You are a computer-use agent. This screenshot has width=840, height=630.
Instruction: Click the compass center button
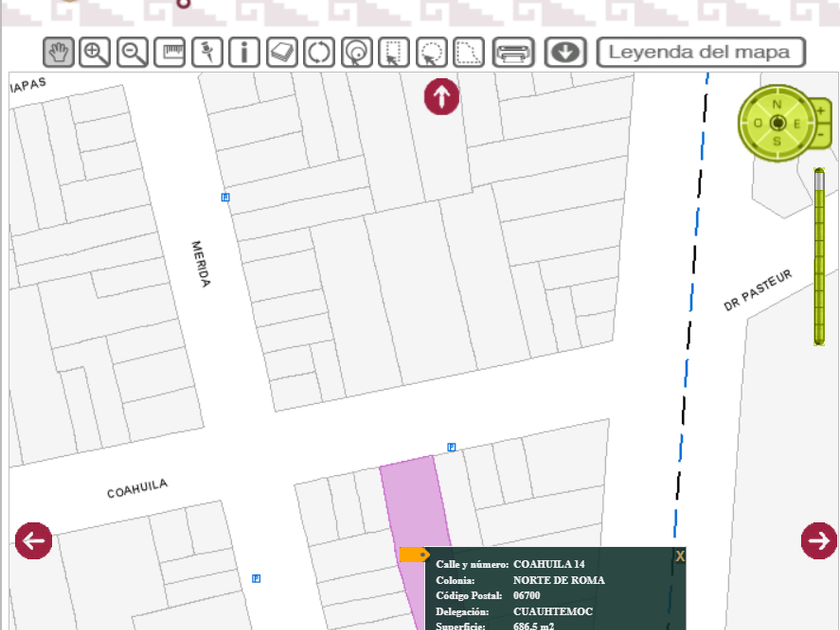coord(778,123)
